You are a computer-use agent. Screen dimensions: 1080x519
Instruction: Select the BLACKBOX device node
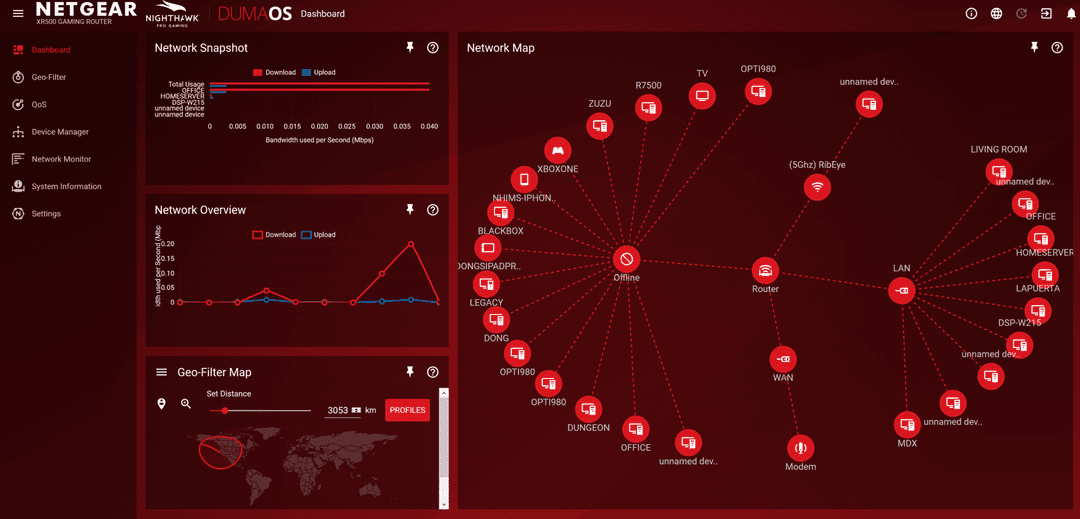point(501,212)
